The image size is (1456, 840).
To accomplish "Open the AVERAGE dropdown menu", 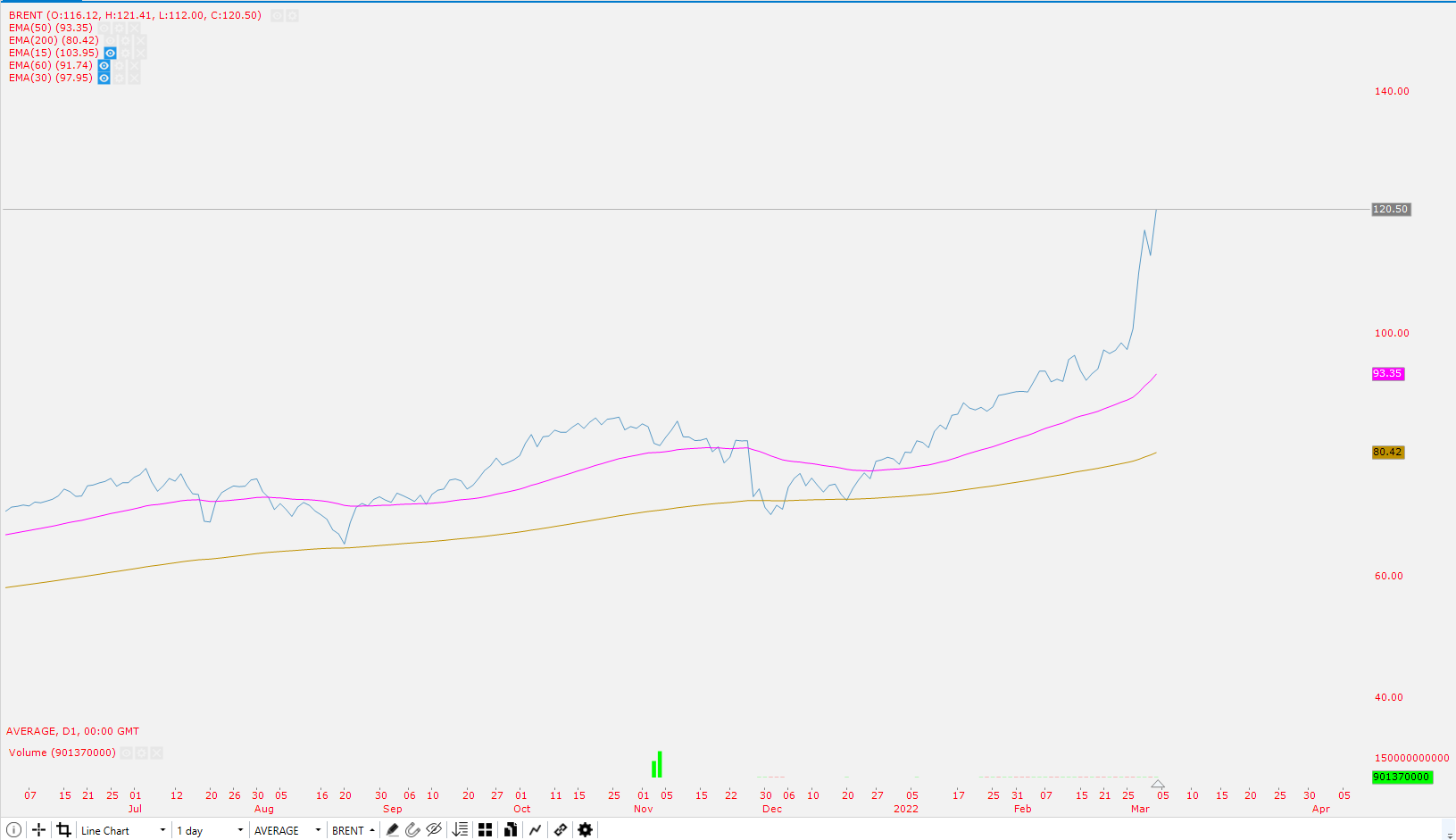I will pos(286,829).
